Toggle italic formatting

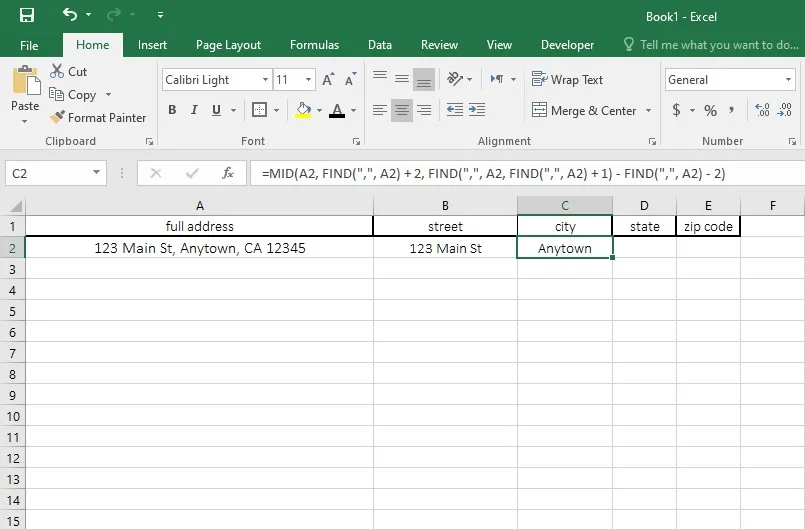(194, 110)
